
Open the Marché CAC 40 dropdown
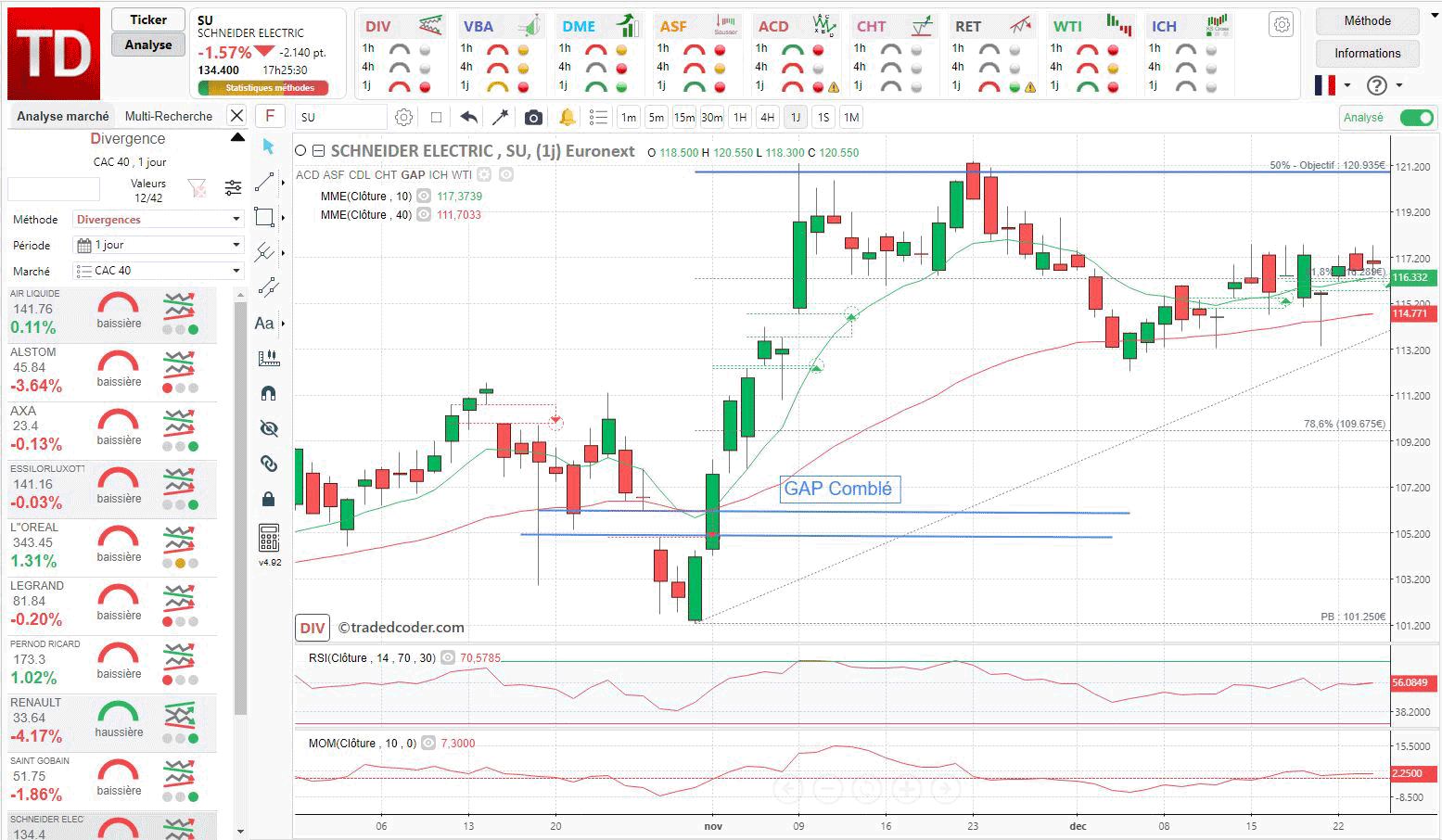pyautogui.click(x=159, y=271)
